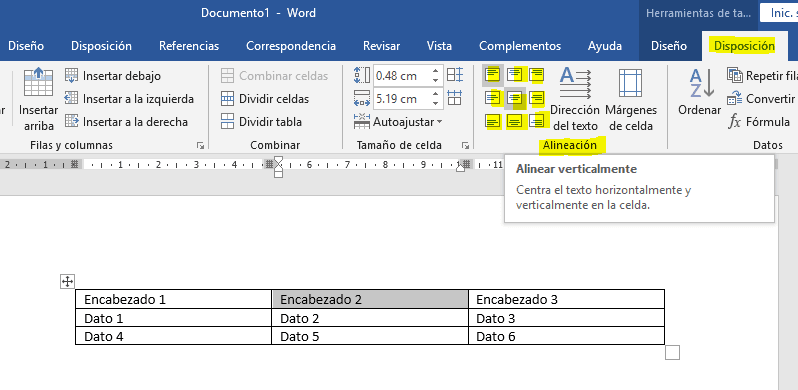Click Insertar a la derecha
This screenshot has height=390, width=798.
pos(127,122)
